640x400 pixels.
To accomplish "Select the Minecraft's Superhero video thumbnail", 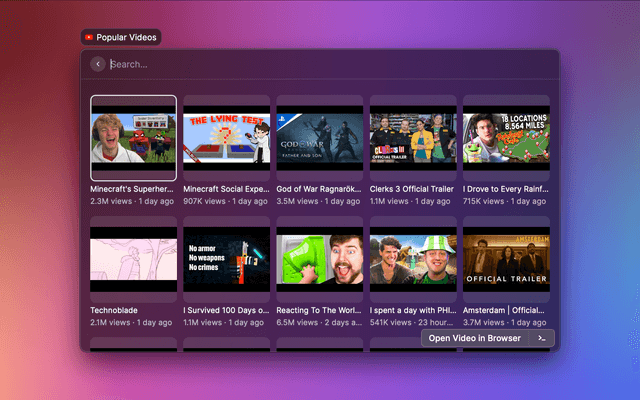I will click(133, 138).
